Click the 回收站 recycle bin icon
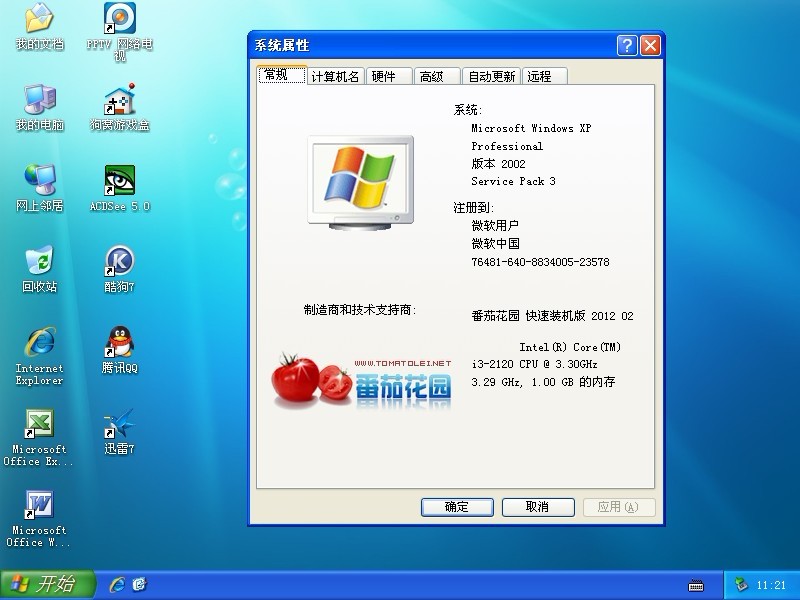Screen dimensions: 800x600 (x=39, y=262)
